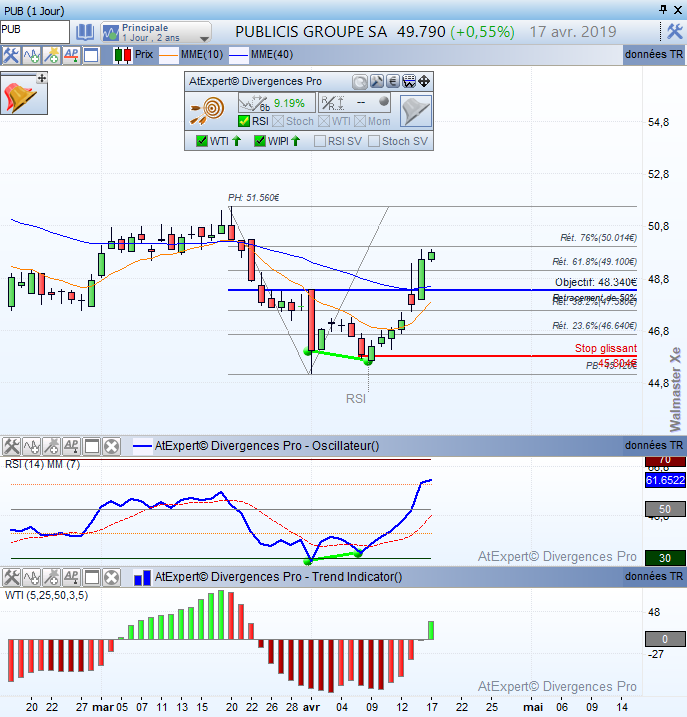Click the refresh circle icon in Divergences Pro header

tap(360, 82)
